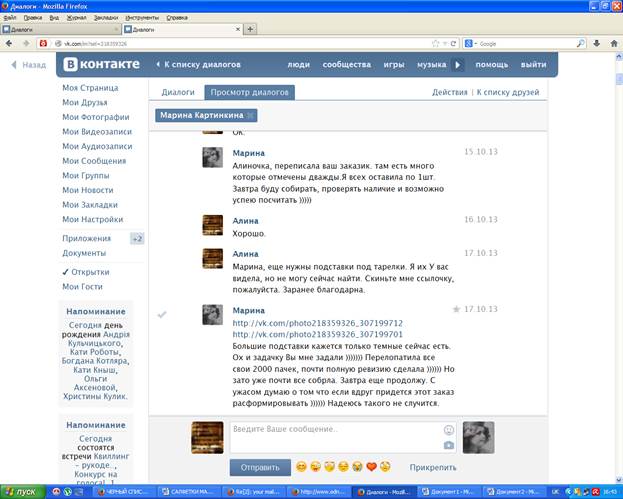This screenshot has width=623, height=499.
Task: Switch to the Диалоги tab
Action: point(178,92)
